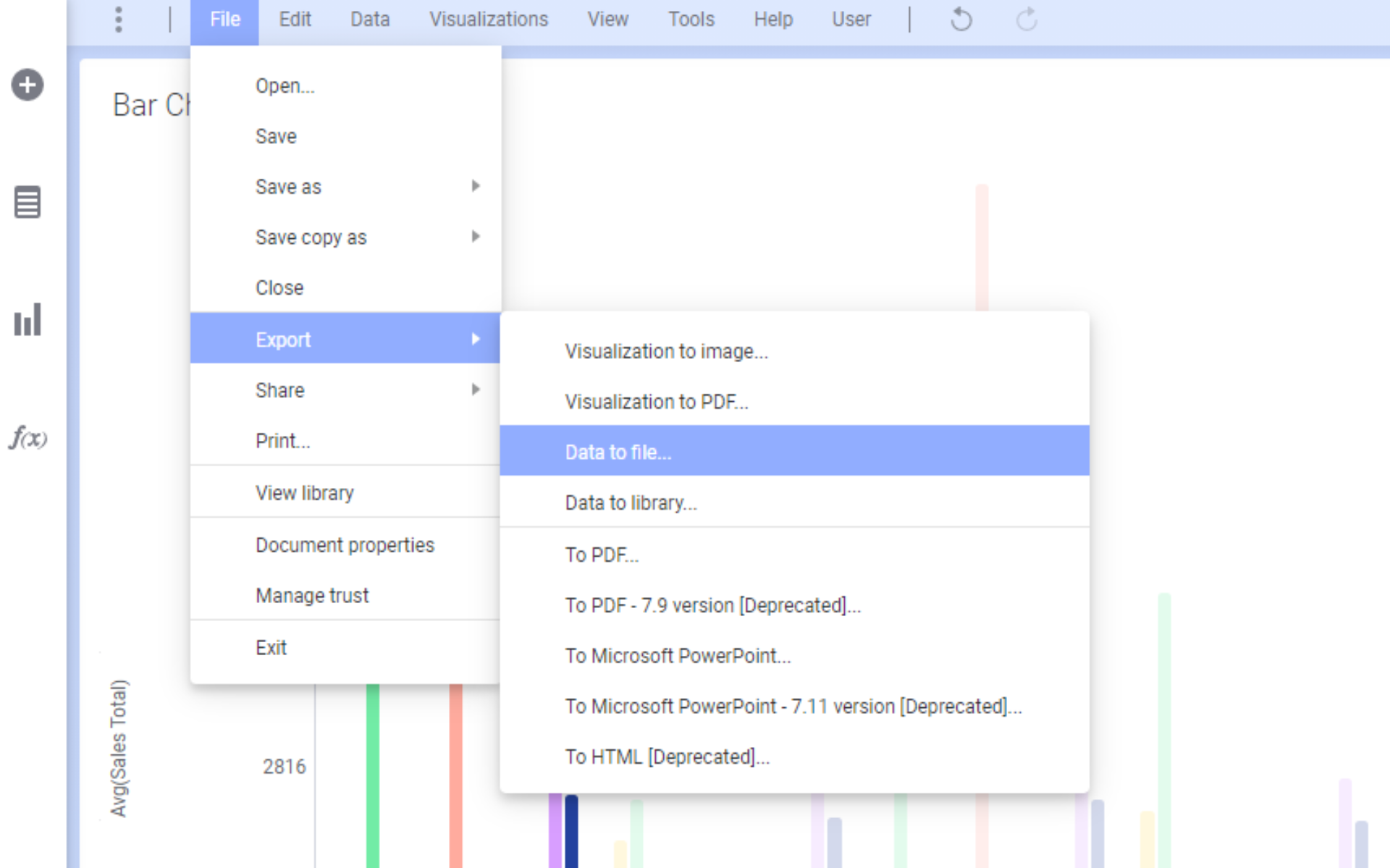1390x868 pixels.
Task: Click the Redo arrow icon
Action: click(1027, 20)
